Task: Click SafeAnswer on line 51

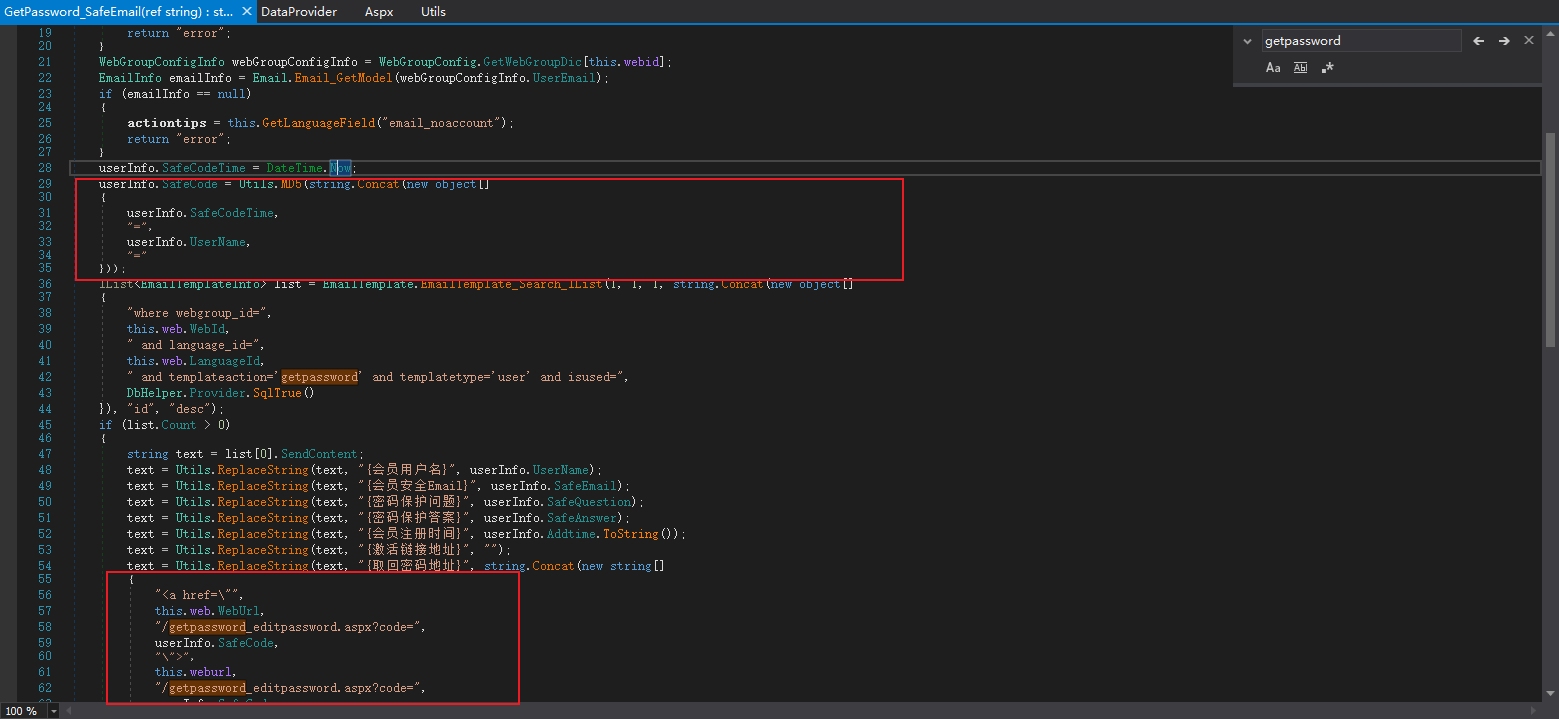Action: 582,518
